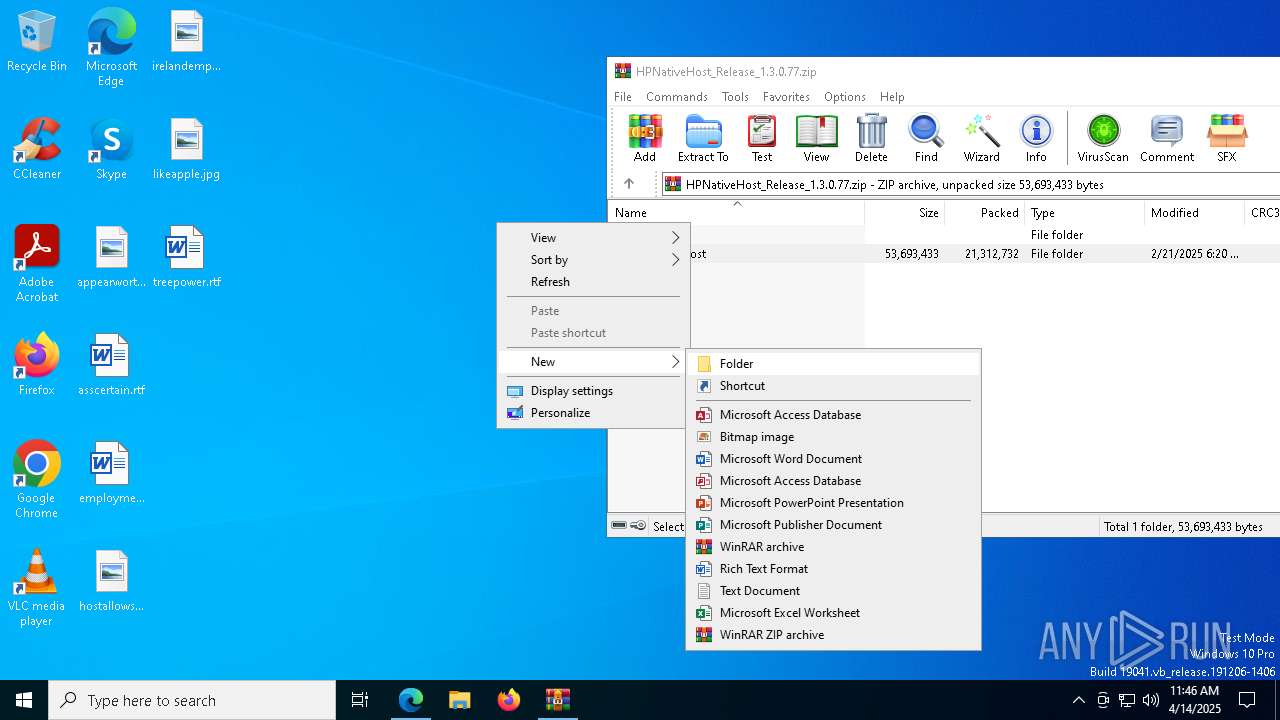The image size is (1280, 720).
Task: Click the Test archive icon
Action: point(762,138)
